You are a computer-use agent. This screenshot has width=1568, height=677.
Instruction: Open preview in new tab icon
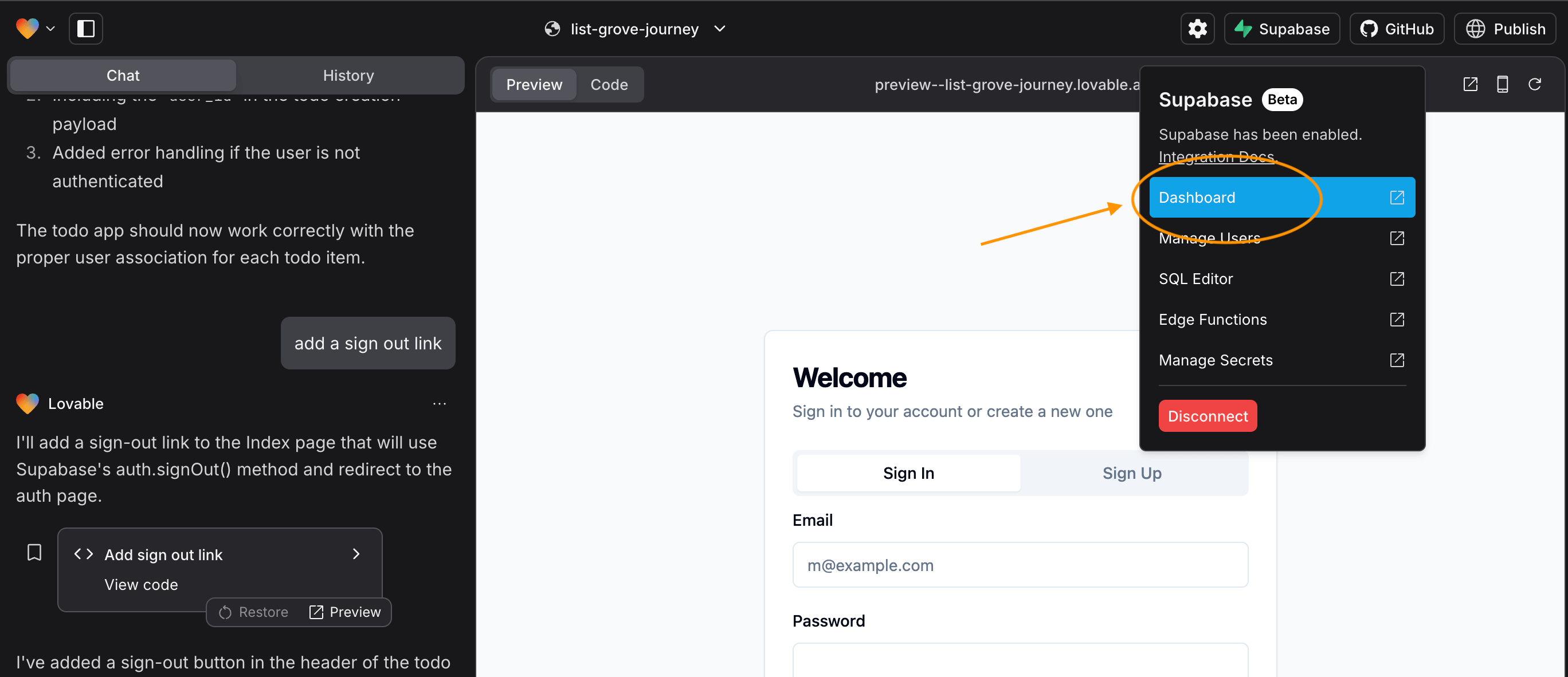(1469, 84)
